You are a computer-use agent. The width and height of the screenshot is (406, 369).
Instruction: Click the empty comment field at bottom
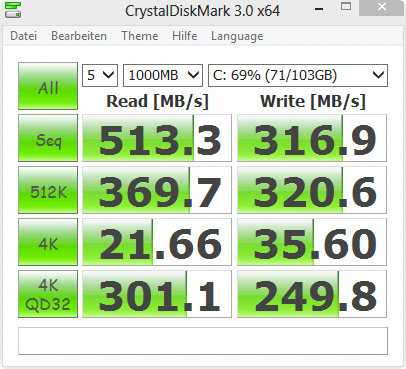tap(203, 341)
